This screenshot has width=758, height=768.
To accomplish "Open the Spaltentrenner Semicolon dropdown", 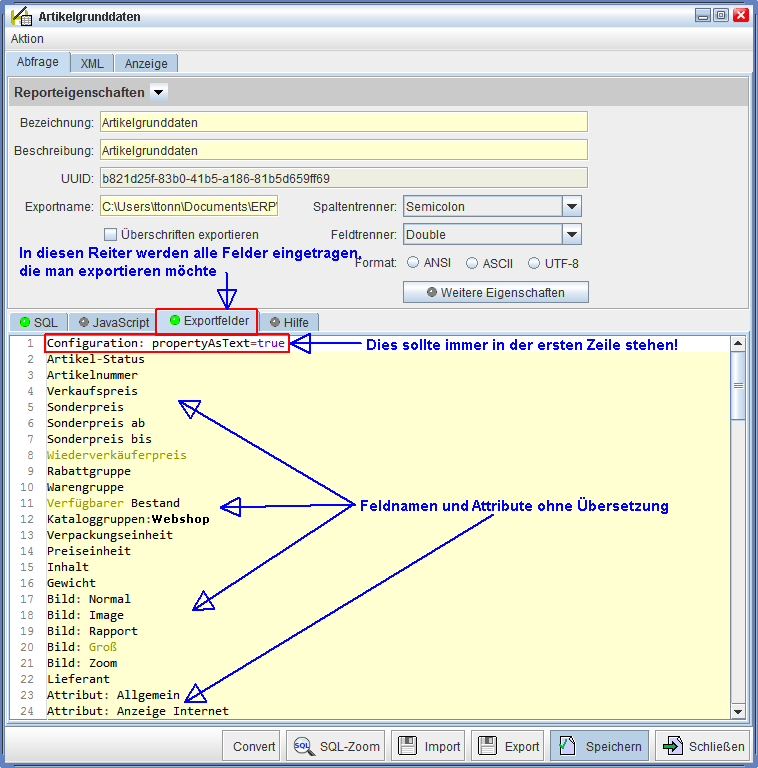I will 571,207.
